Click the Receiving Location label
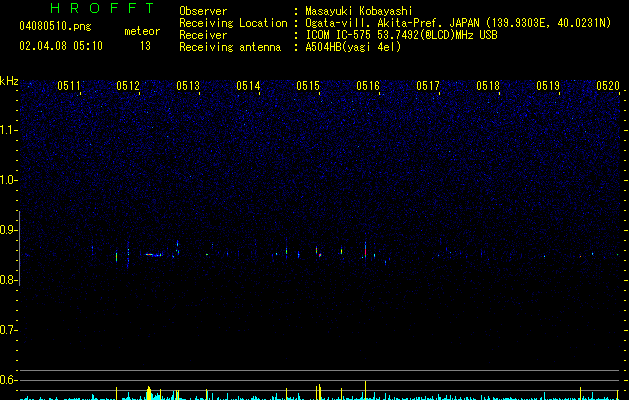The image size is (629, 400). point(233,23)
